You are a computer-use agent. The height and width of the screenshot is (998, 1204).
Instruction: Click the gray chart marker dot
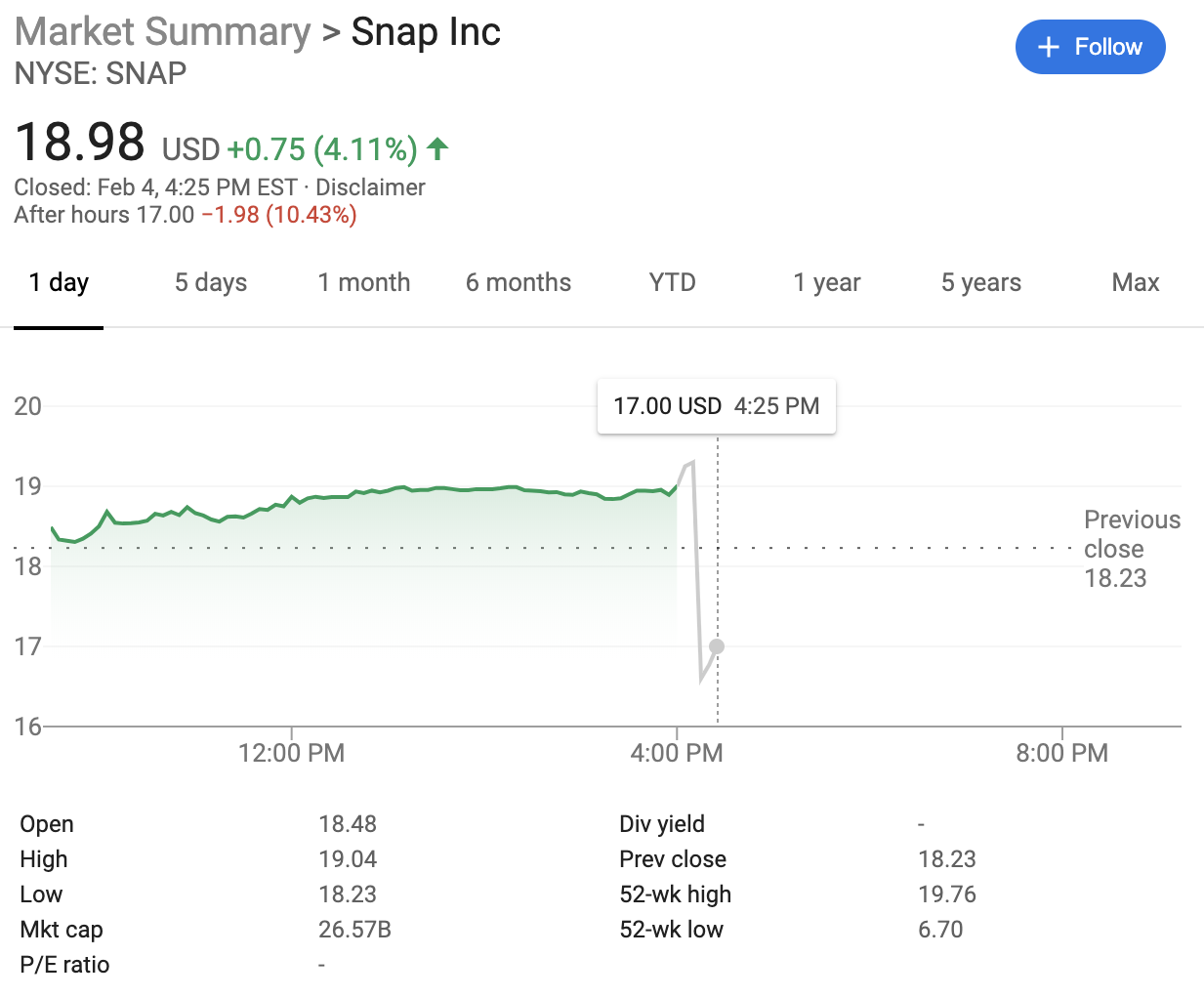(717, 646)
